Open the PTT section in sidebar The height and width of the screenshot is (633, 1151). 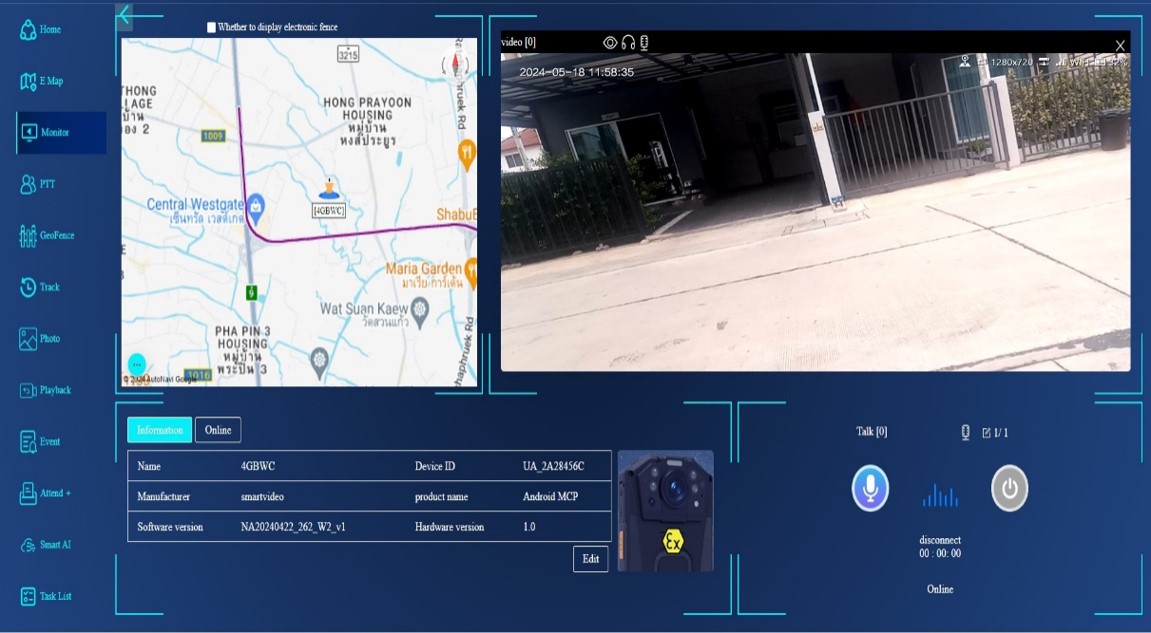coord(28,184)
